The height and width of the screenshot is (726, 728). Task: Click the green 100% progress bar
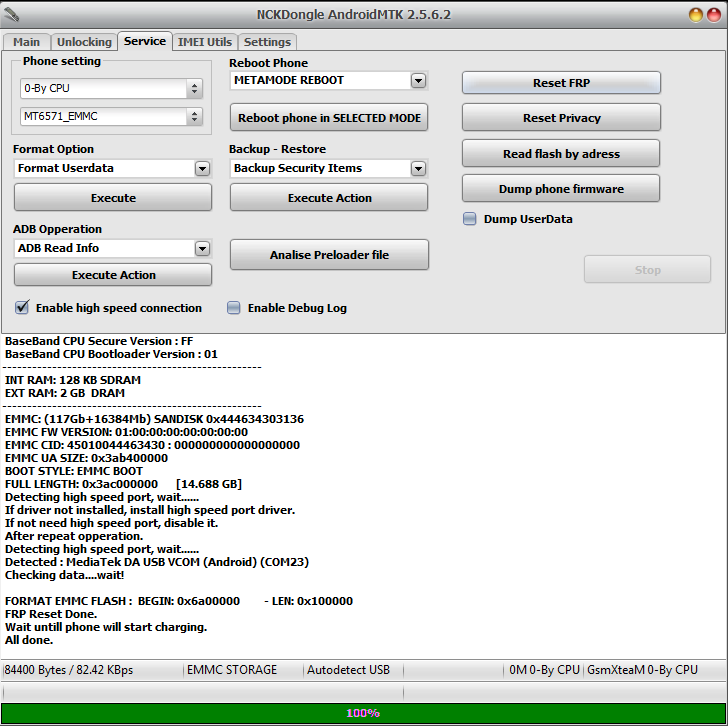tap(364, 713)
